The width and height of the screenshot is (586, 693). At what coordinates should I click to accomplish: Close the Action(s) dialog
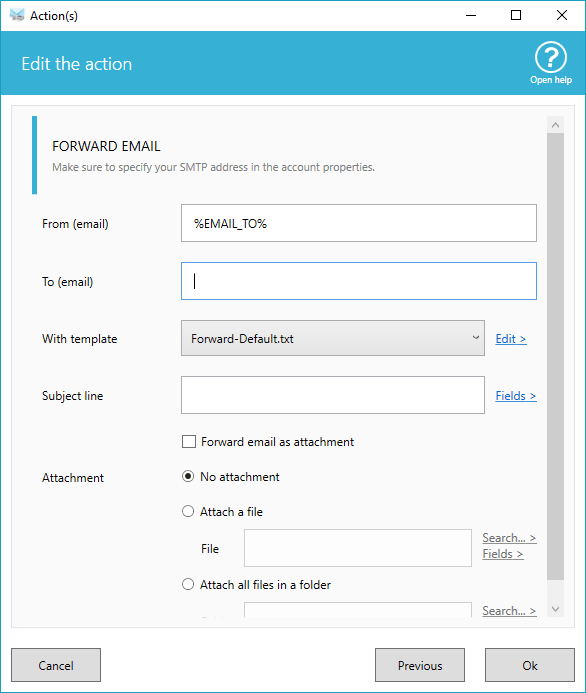tap(562, 15)
